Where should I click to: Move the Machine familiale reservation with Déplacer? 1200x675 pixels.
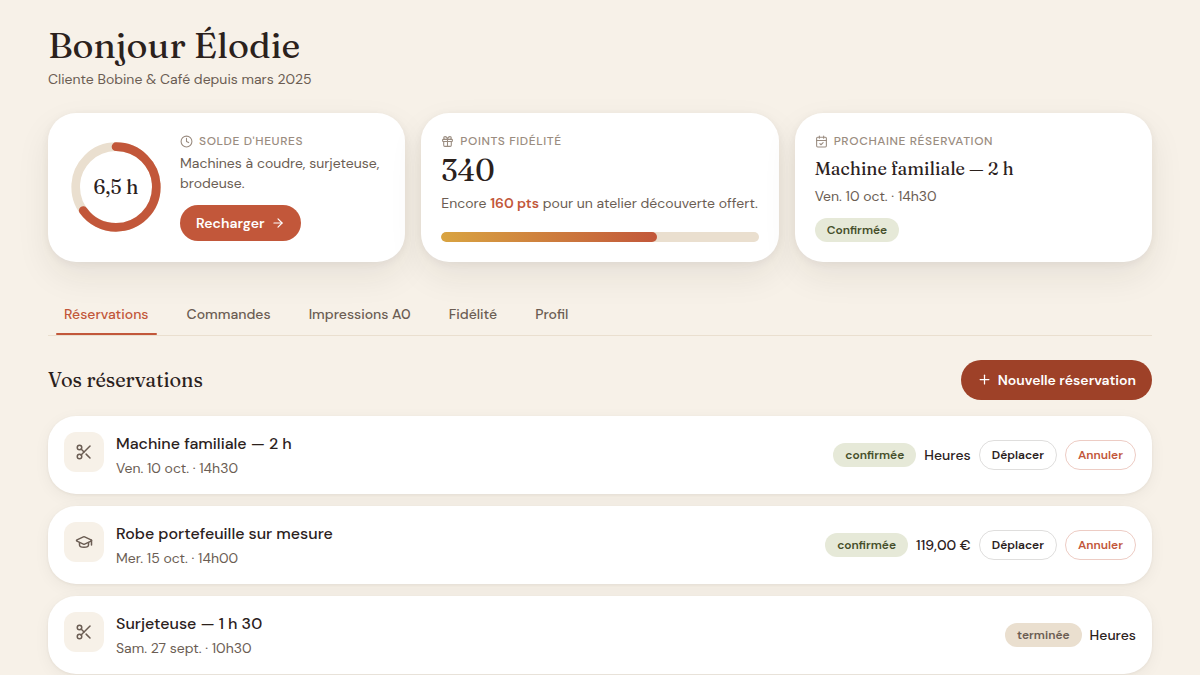pos(1017,455)
